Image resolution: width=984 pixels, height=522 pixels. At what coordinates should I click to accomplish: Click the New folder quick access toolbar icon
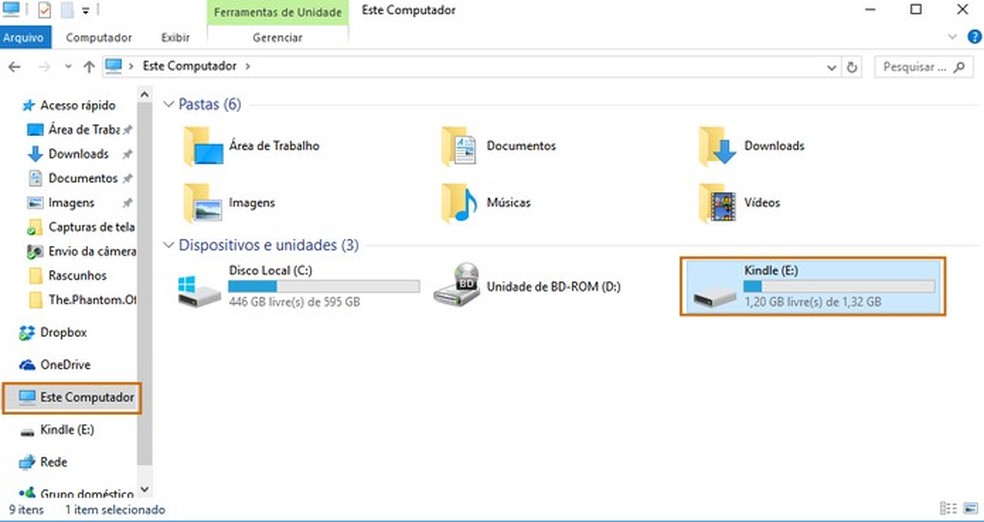point(67,10)
